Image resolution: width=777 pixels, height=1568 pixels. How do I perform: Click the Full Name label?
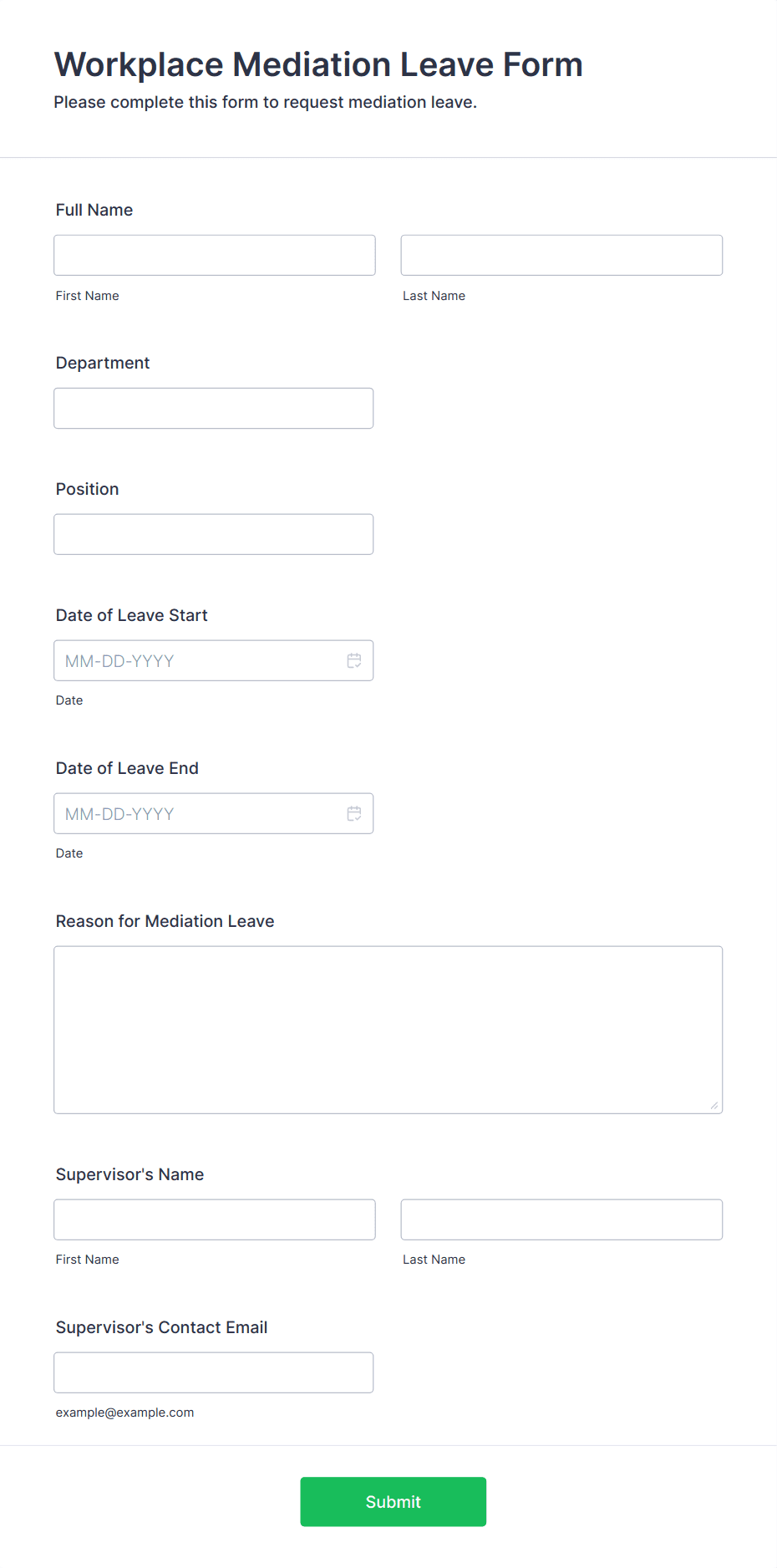(x=94, y=210)
